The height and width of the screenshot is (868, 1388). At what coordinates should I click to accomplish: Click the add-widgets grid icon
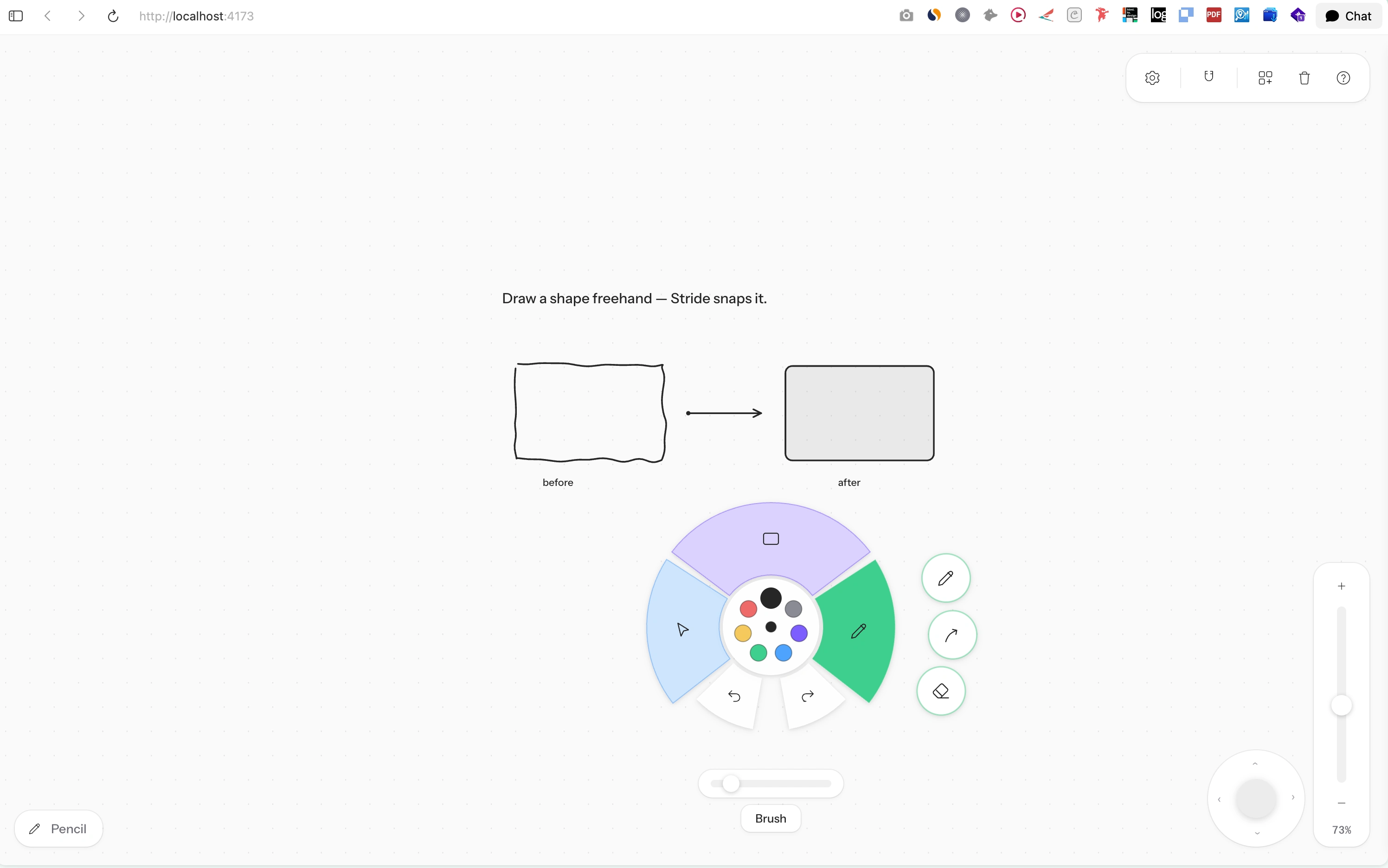click(x=1265, y=78)
